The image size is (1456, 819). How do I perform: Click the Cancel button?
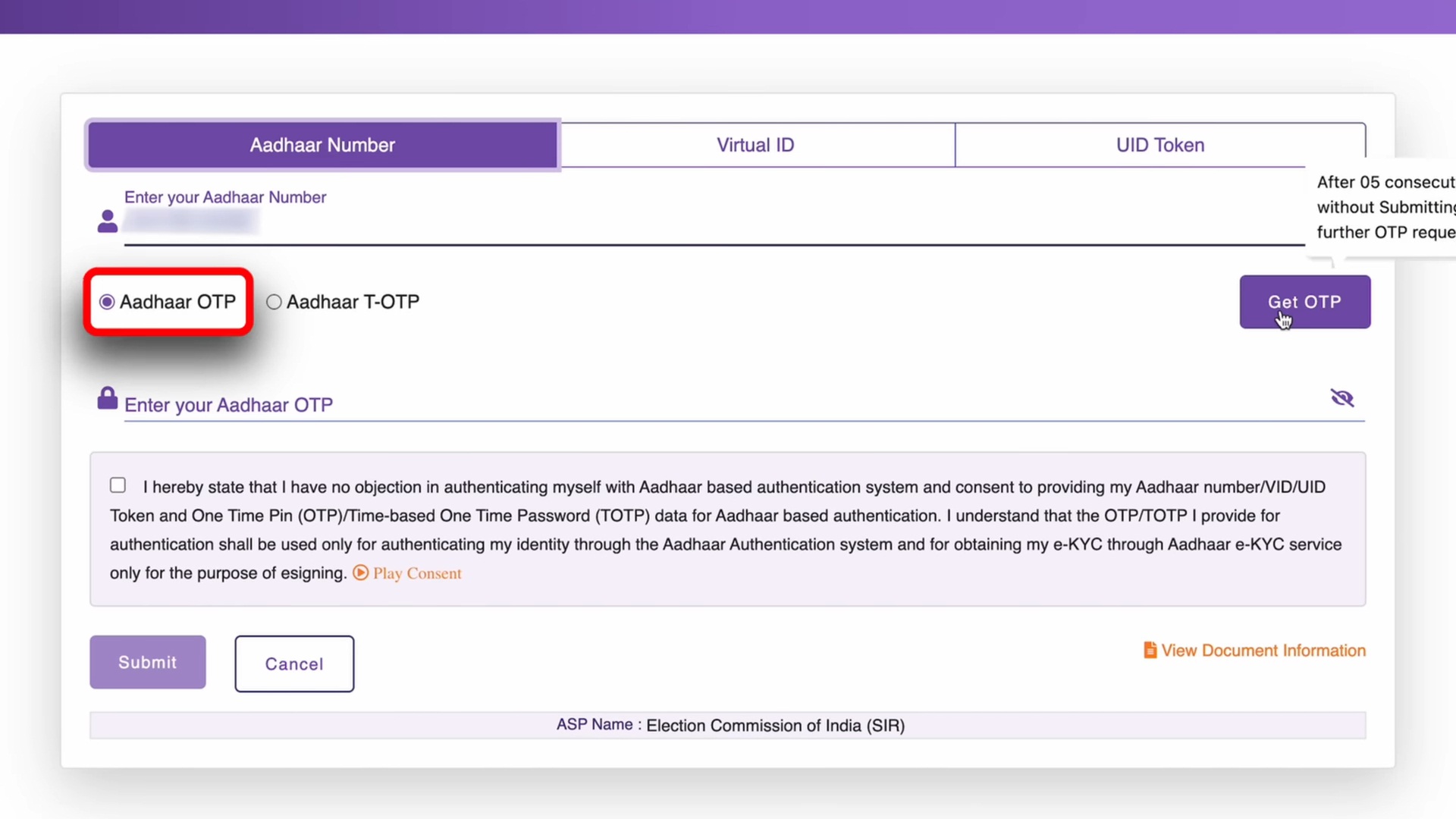pos(294,664)
